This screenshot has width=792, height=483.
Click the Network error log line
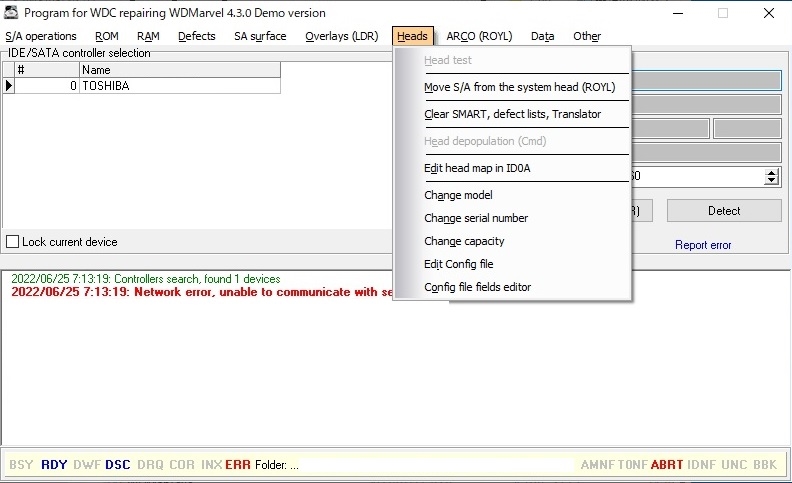click(202, 292)
